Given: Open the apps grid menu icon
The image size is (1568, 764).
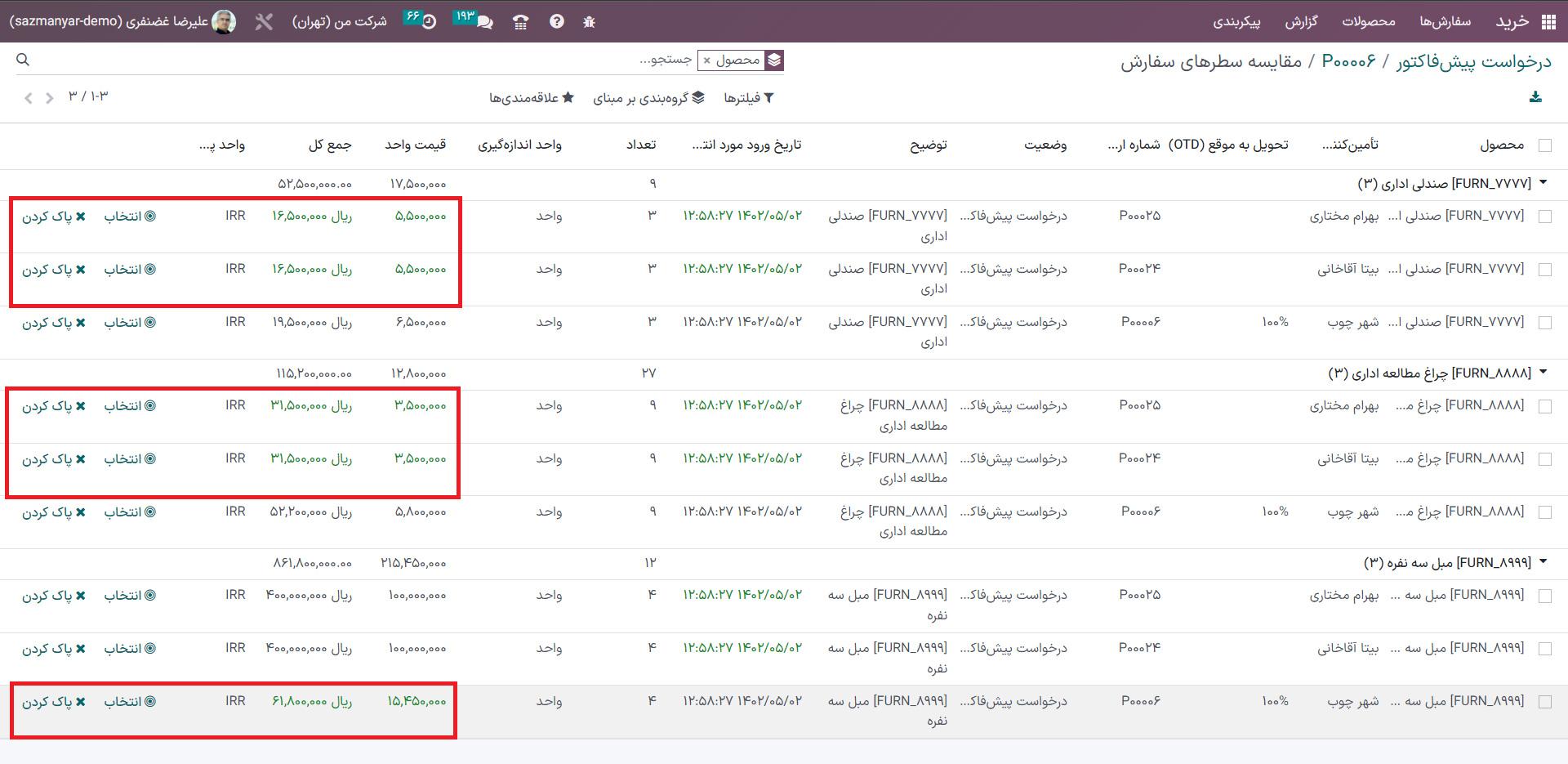Looking at the screenshot, I should [1548, 22].
